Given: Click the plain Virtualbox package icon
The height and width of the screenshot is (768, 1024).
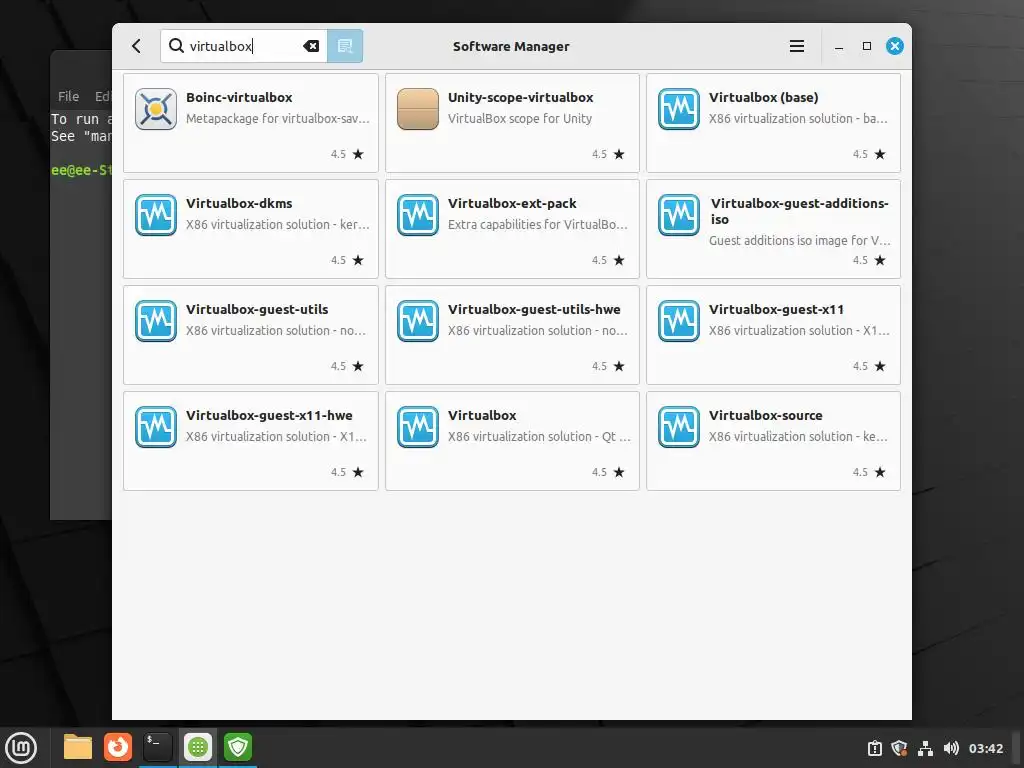Looking at the screenshot, I should 418,427.
